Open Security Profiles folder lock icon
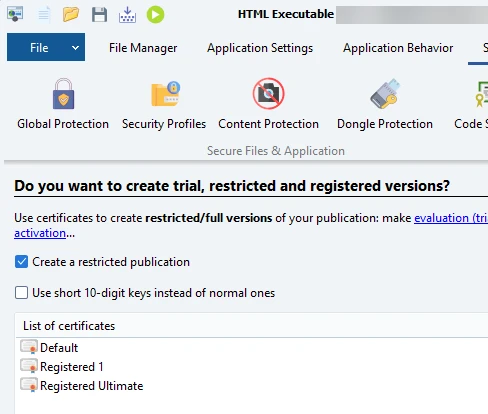The width and height of the screenshot is (488, 414). coord(166,94)
